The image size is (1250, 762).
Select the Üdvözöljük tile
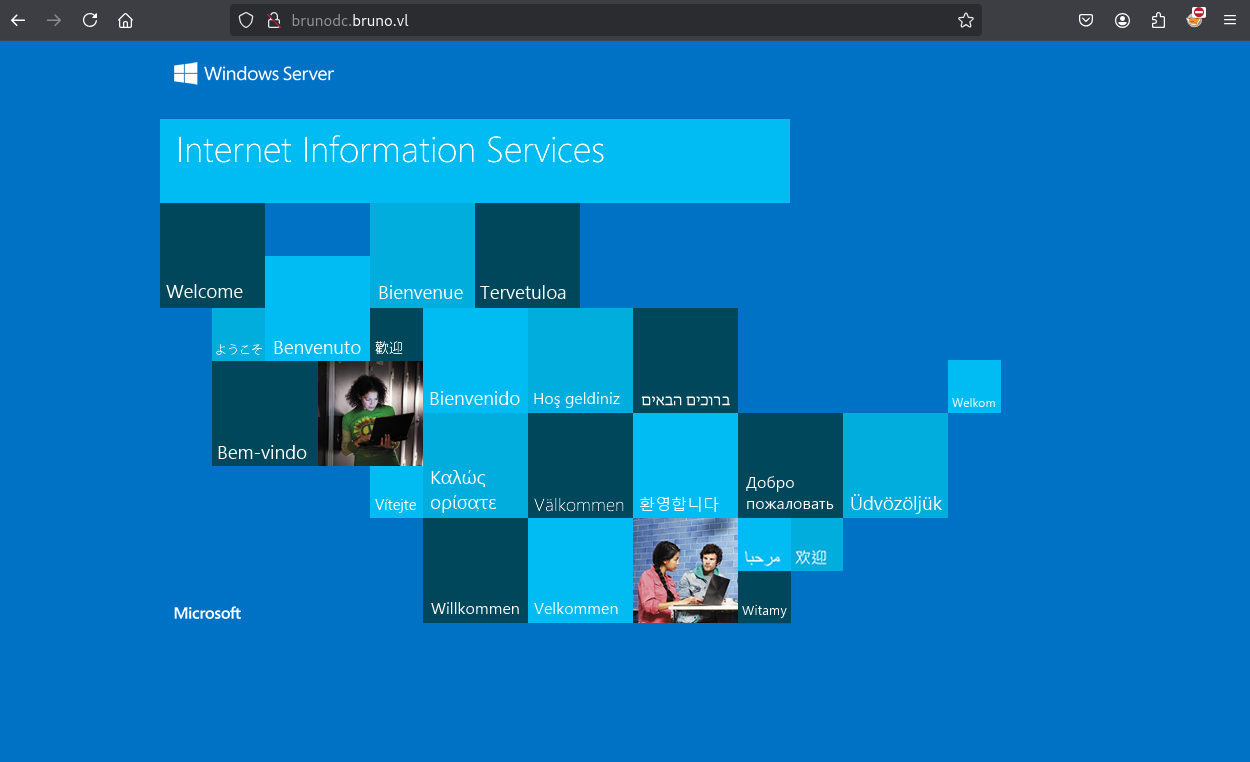[895, 465]
